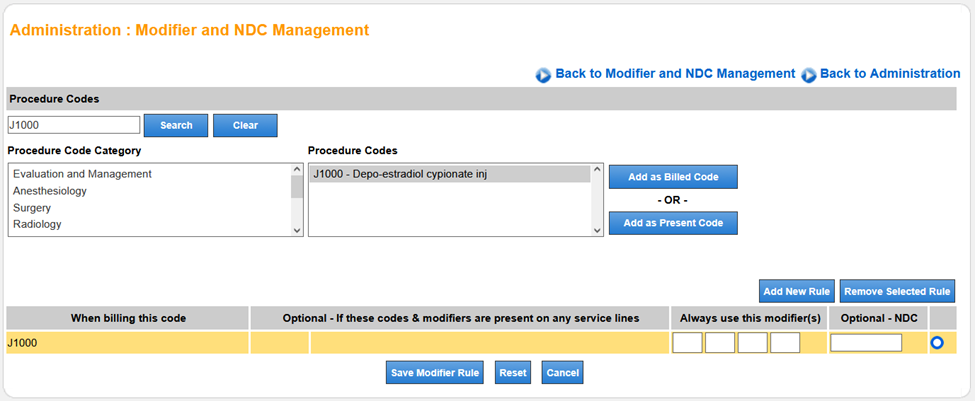
Task: Clear the procedure code search
Action: (x=245, y=125)
